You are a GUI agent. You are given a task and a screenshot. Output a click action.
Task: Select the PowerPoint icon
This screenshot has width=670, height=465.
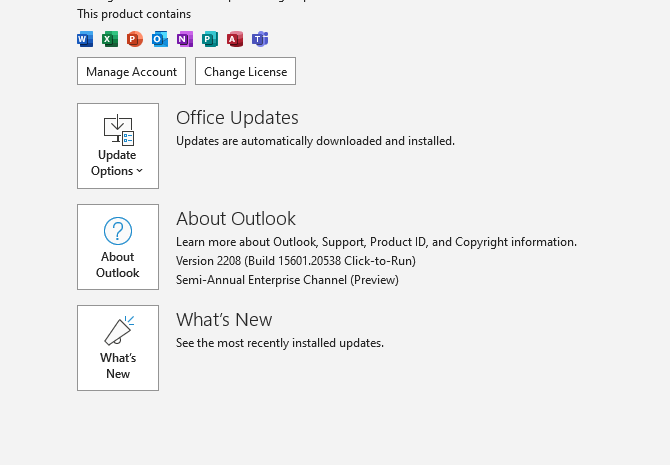click(135, 39)
